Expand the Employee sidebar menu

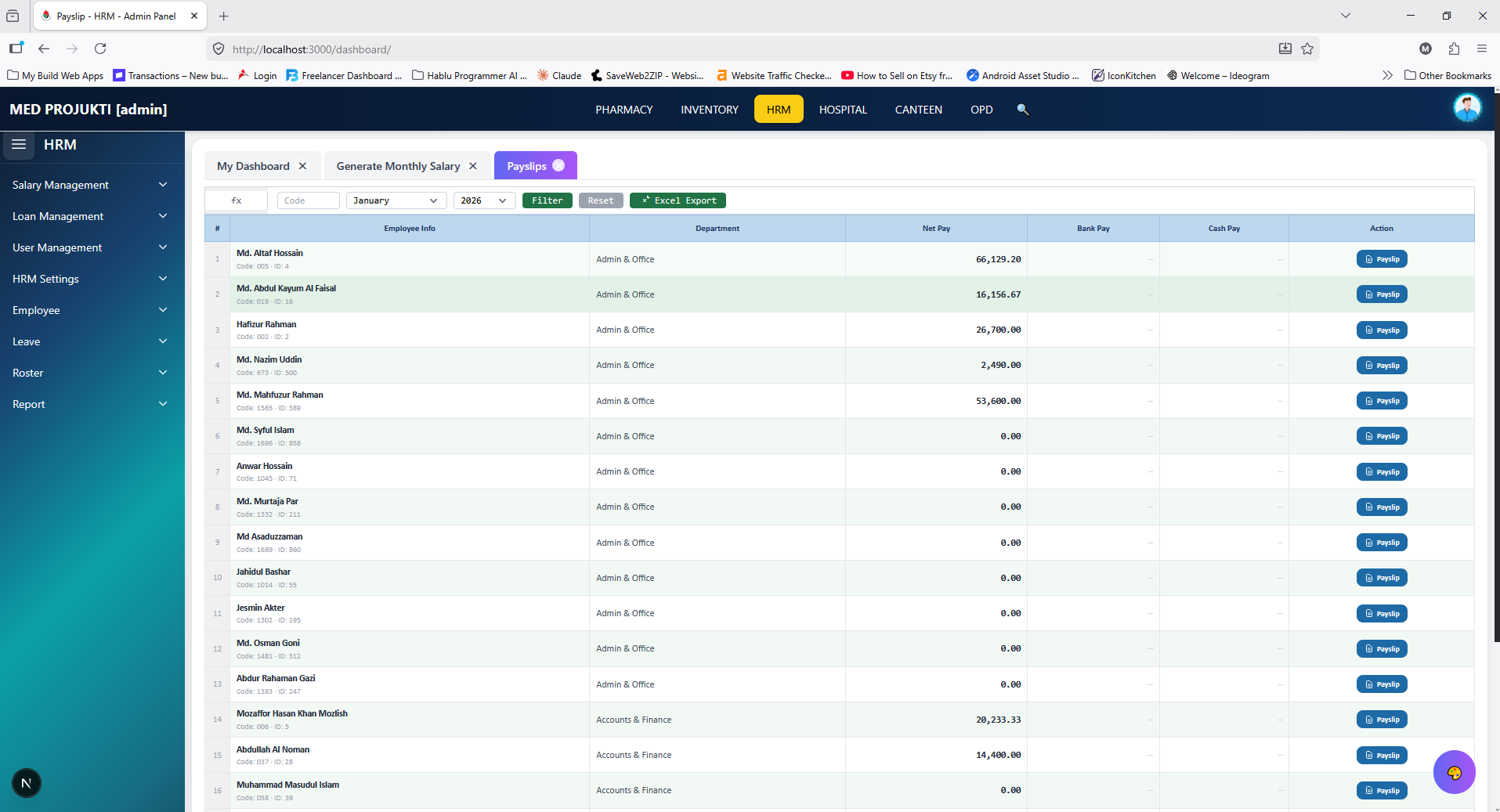pyautogui.click(x=89, y=310)
